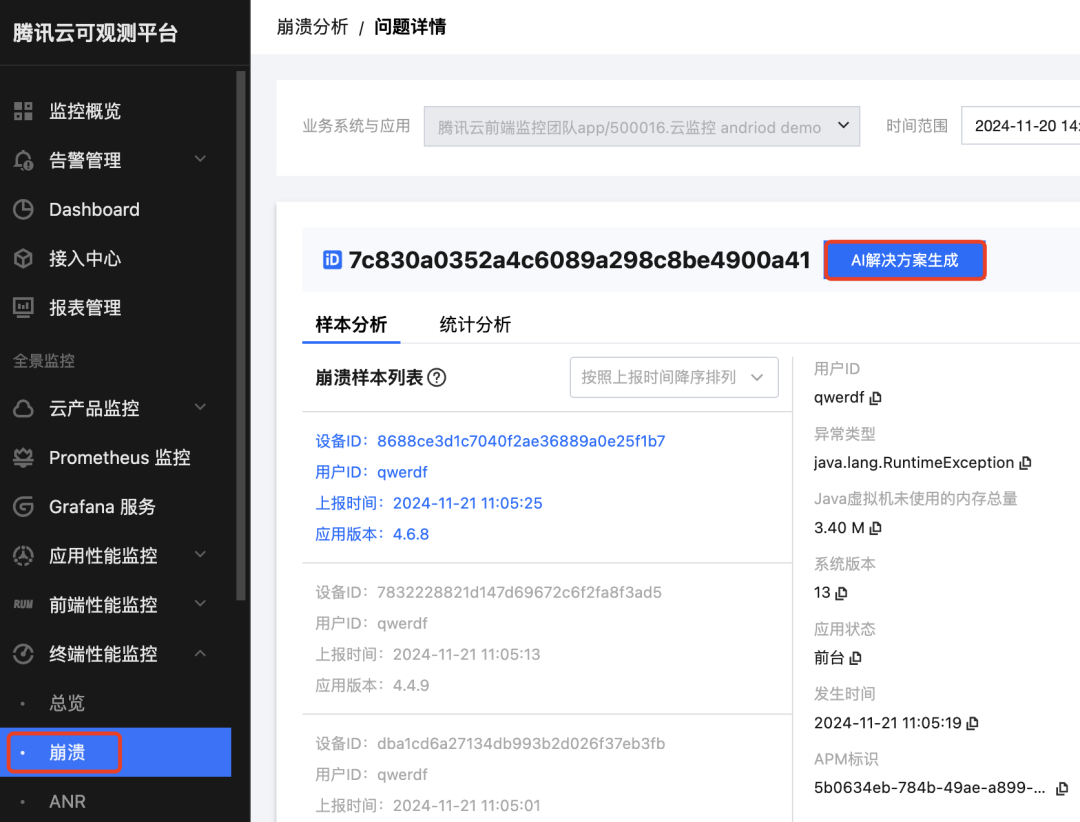This screenshot has width=1080, height=822.
Task: Click the 报表管理 monitor icon
Action: 23,307
